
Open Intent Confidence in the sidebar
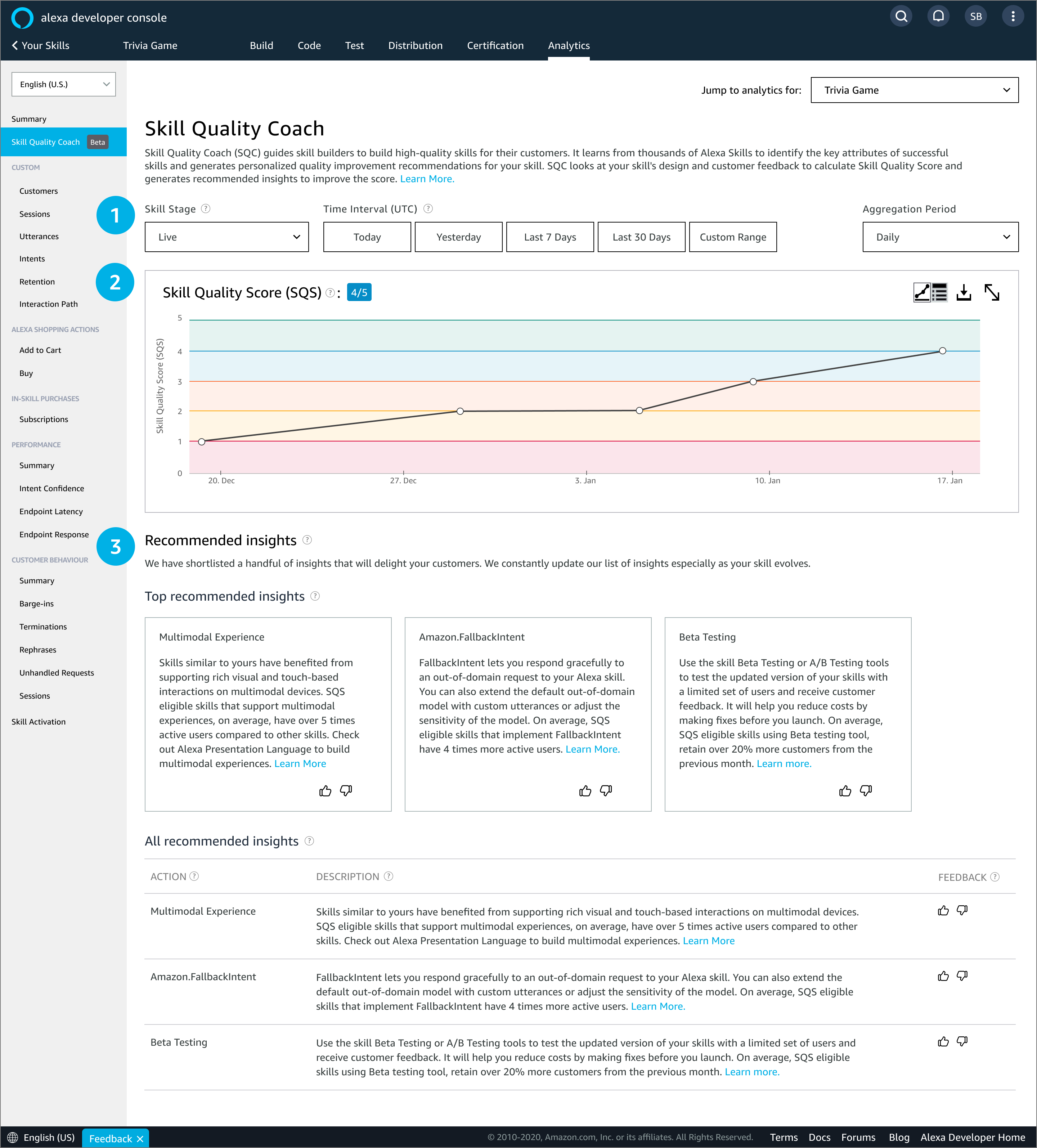[51, 489]
